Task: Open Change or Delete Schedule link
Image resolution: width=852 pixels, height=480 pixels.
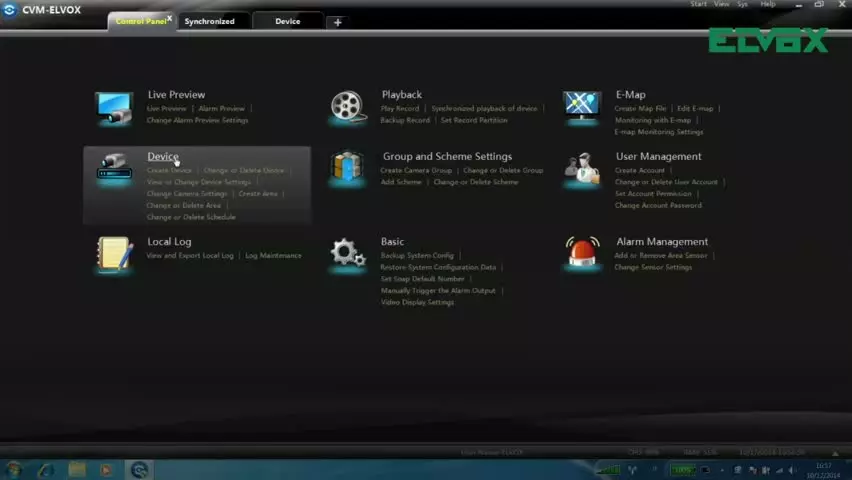Action: [191, 217]
